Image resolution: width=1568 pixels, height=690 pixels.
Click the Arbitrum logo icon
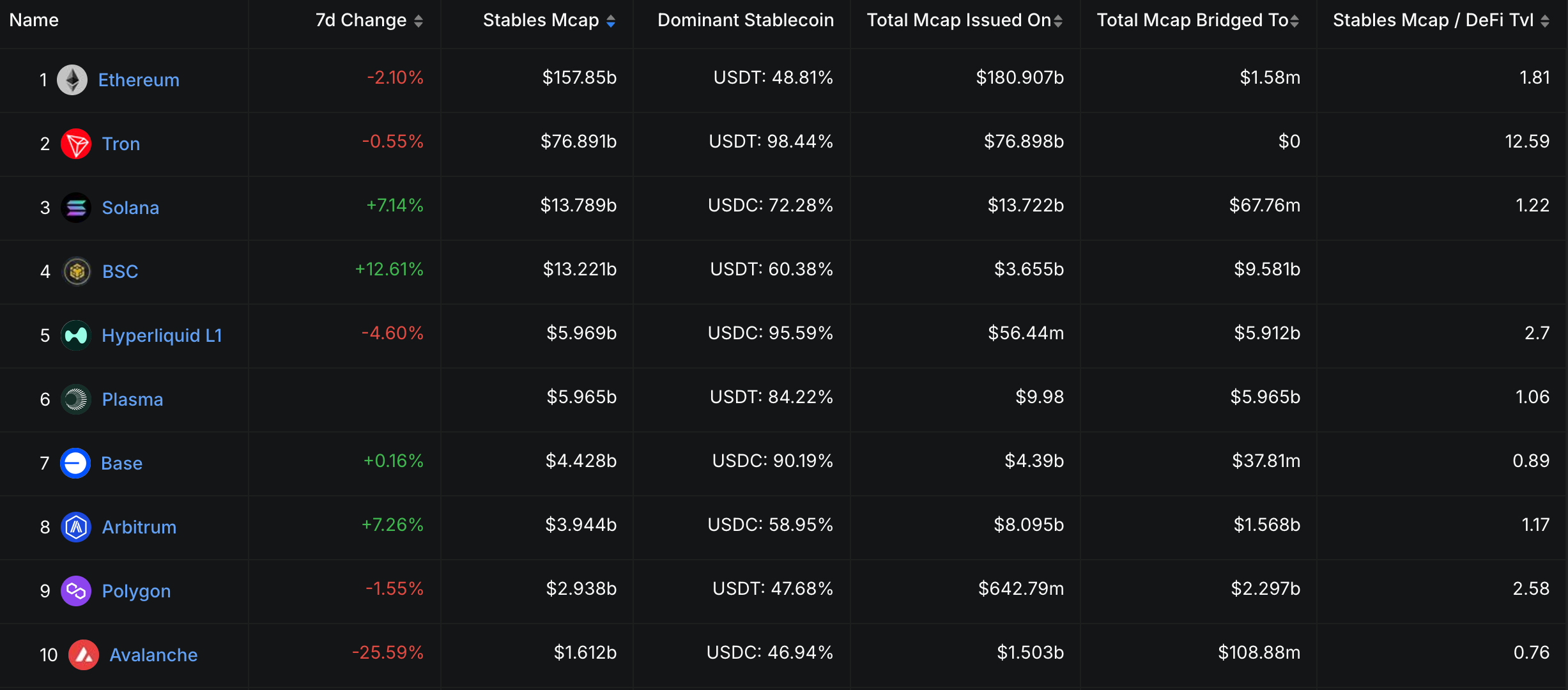75,526
